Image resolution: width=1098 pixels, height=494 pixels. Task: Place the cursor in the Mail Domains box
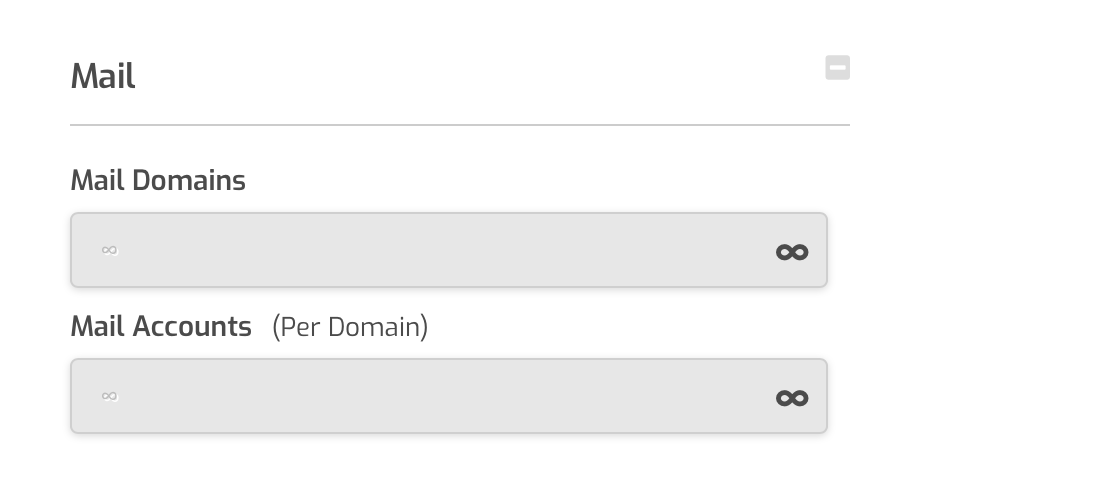[x=449, y=250]
